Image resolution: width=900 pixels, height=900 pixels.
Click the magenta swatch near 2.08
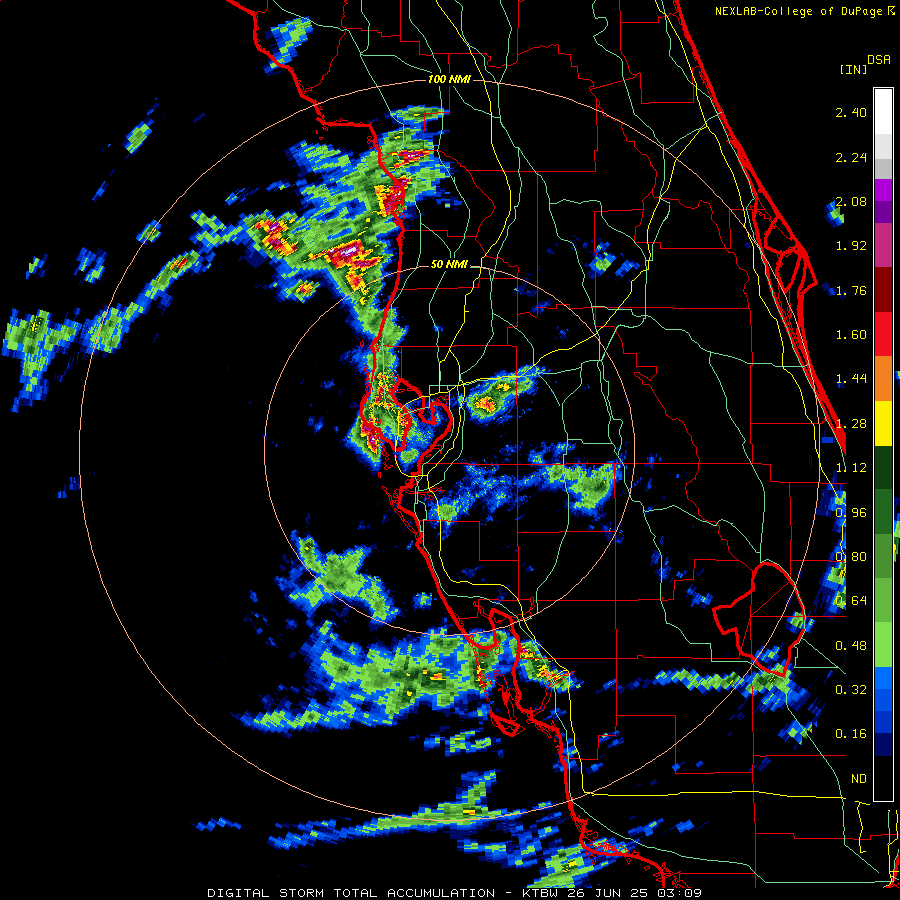coord(883,190)
